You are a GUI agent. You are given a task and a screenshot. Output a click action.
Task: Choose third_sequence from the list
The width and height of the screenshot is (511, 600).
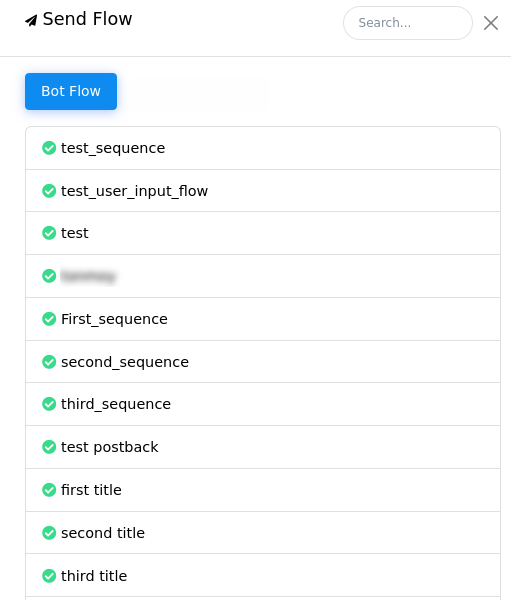(x=263, y=404)
